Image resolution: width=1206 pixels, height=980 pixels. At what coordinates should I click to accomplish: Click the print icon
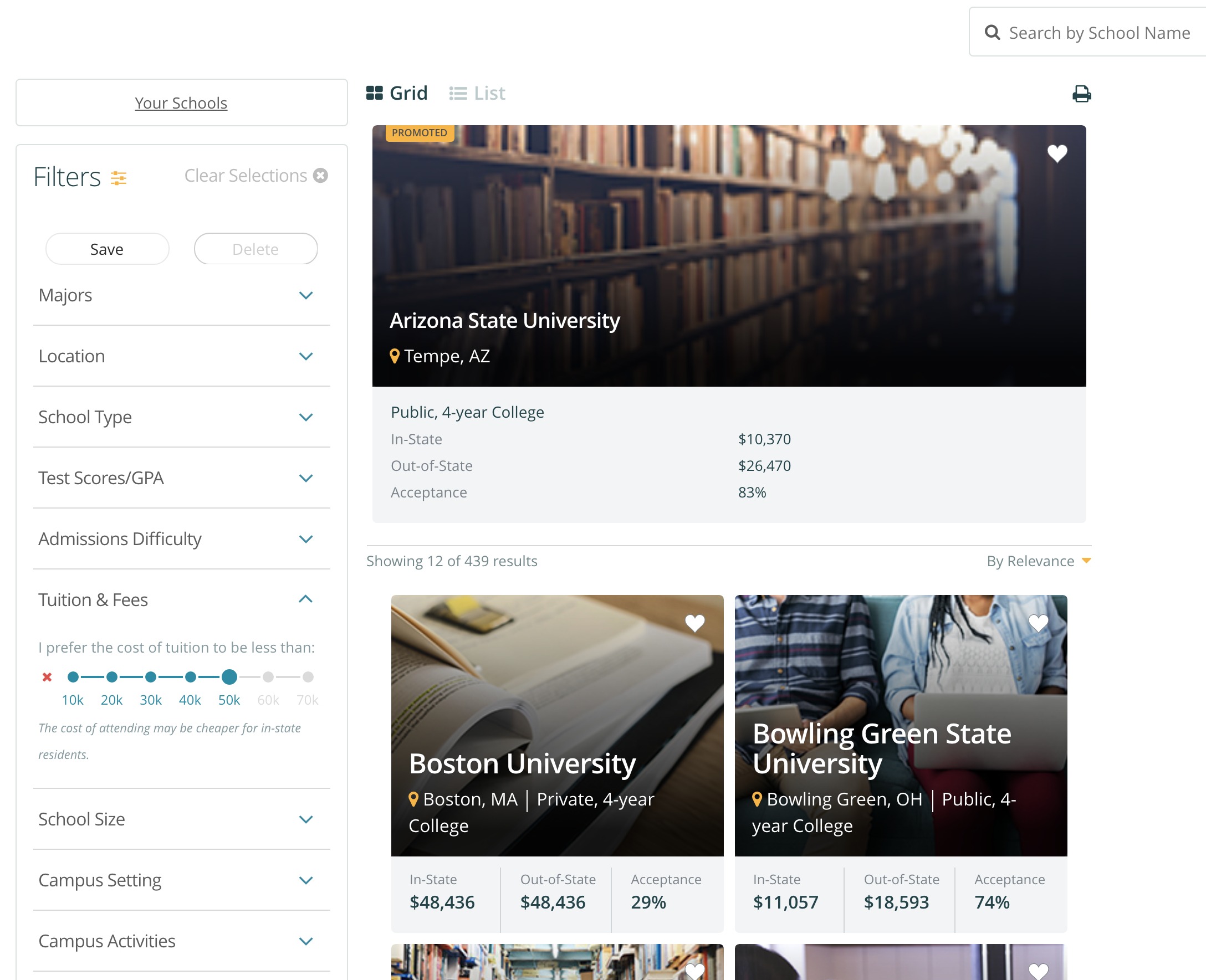pos(1082,93)
